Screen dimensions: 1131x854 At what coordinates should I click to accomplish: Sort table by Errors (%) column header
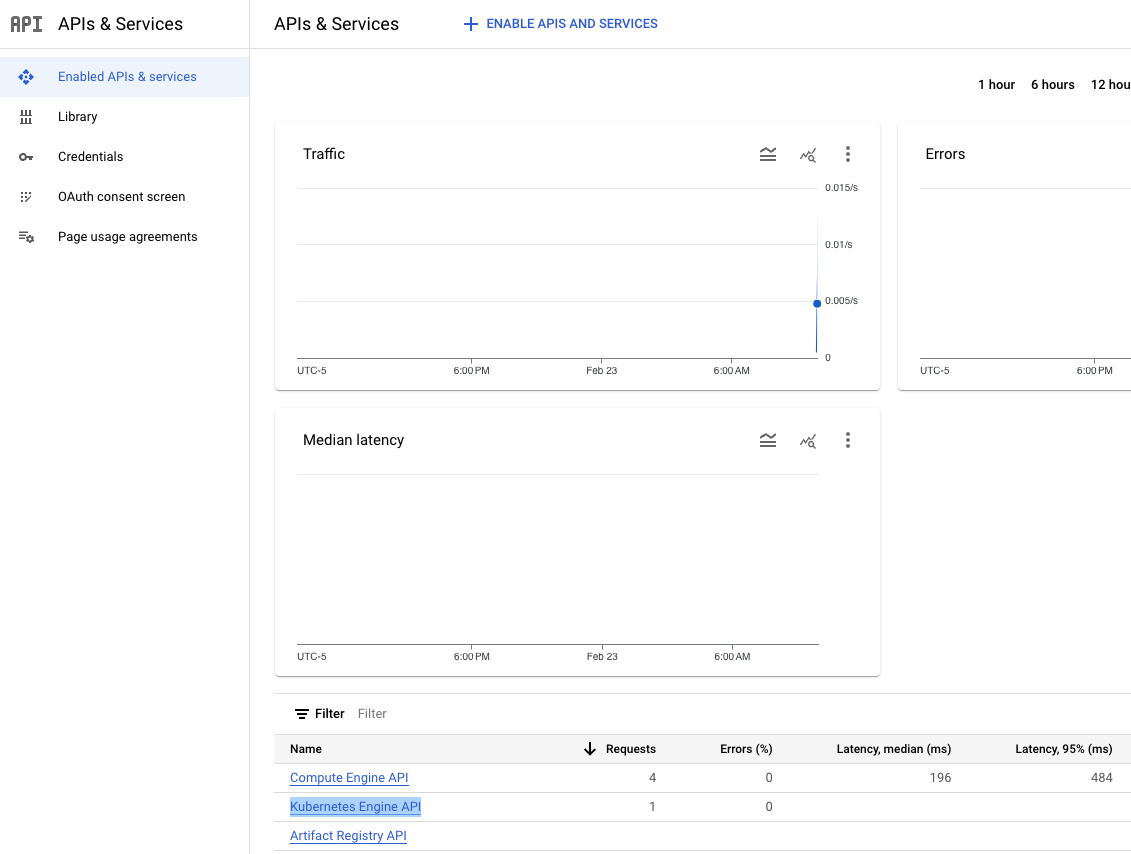pyautogui.click(x=746, y=749)
